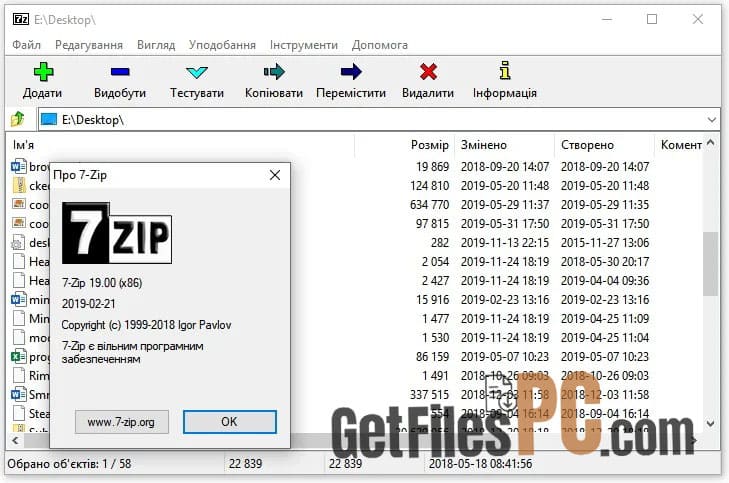Click the Тестувати checkmark icon
This screenshot has height=483, width=729.
coord(197,72)
